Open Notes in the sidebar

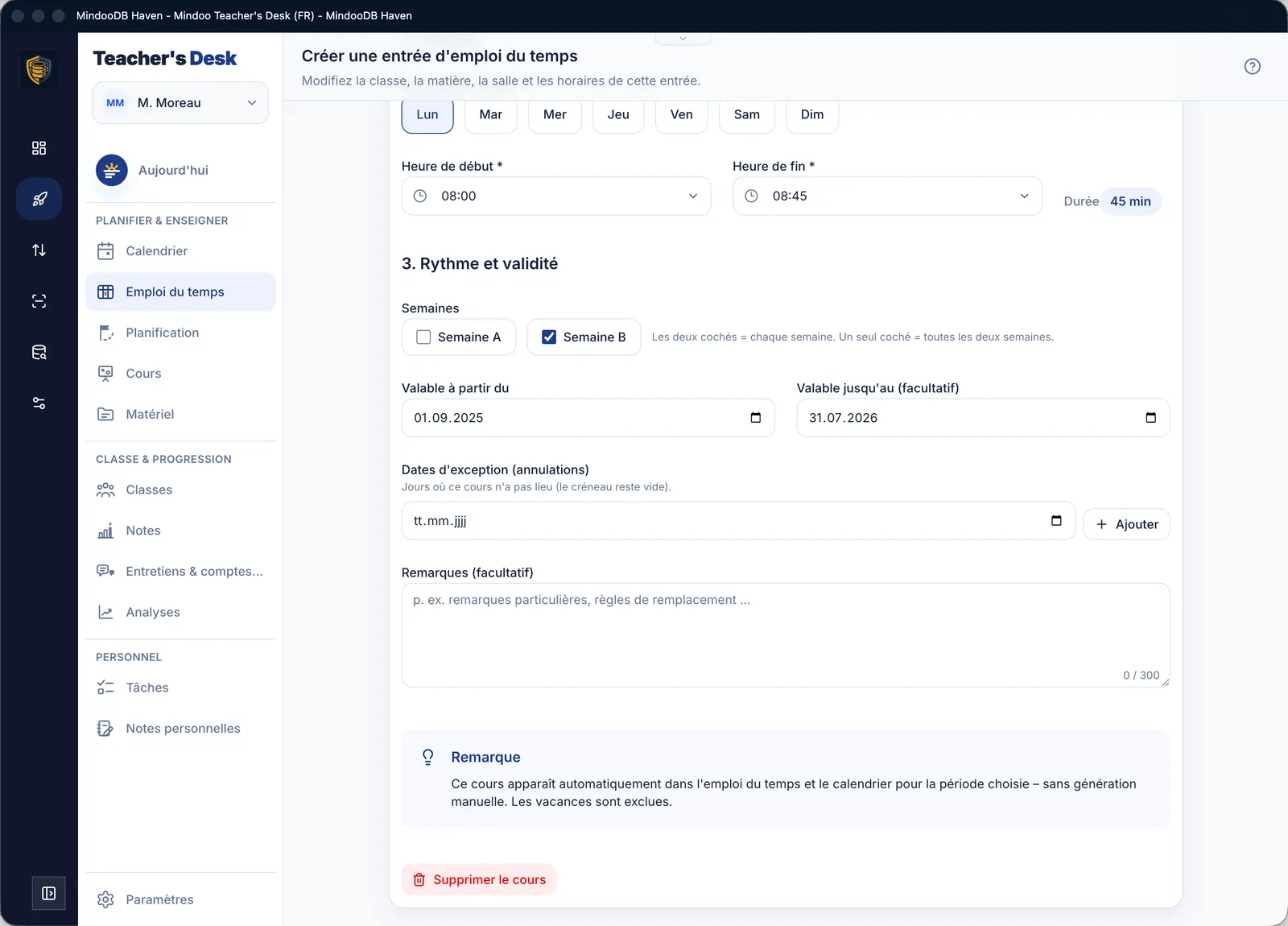pos(180,531)
